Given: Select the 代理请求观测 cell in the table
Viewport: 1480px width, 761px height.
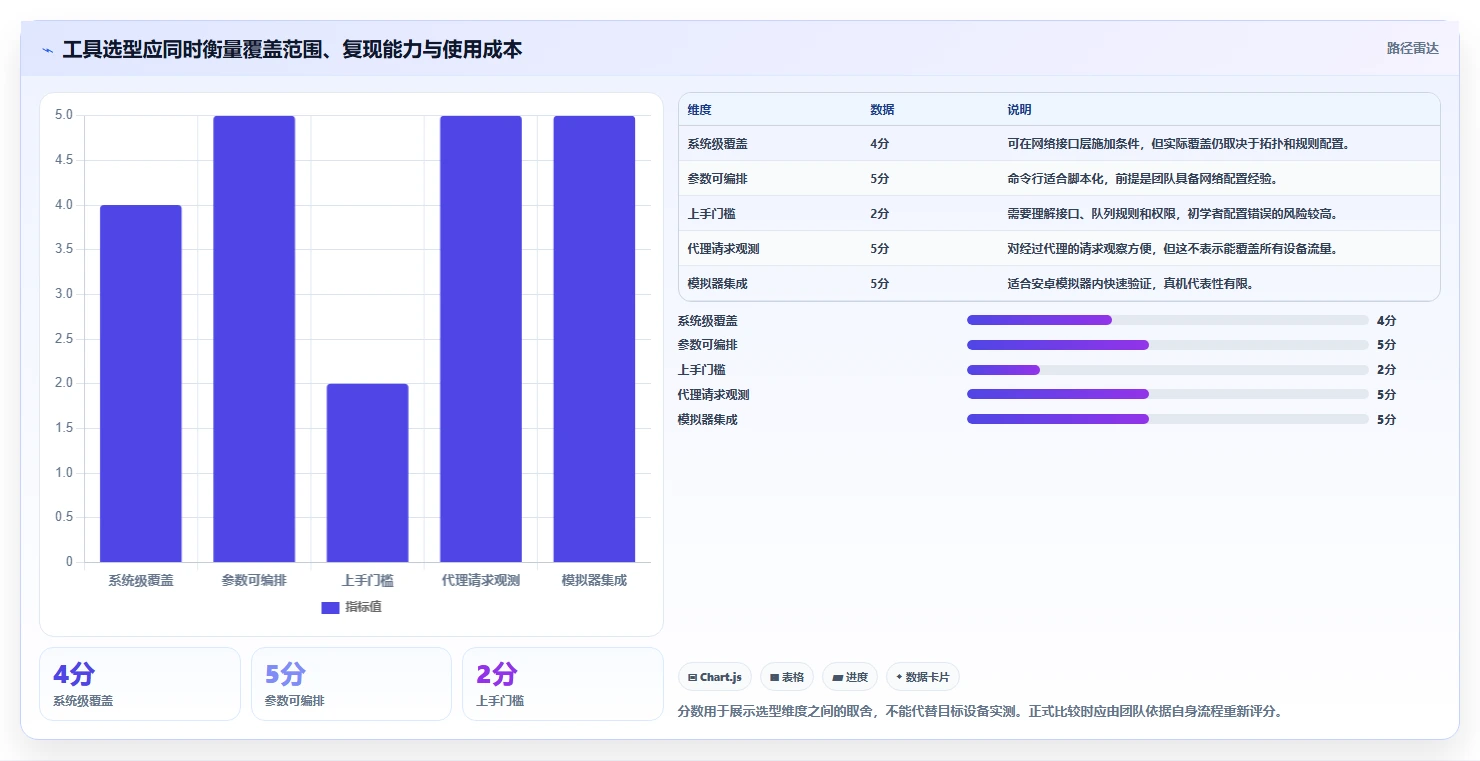Looking at the screenshot, I should coord(723,249).
